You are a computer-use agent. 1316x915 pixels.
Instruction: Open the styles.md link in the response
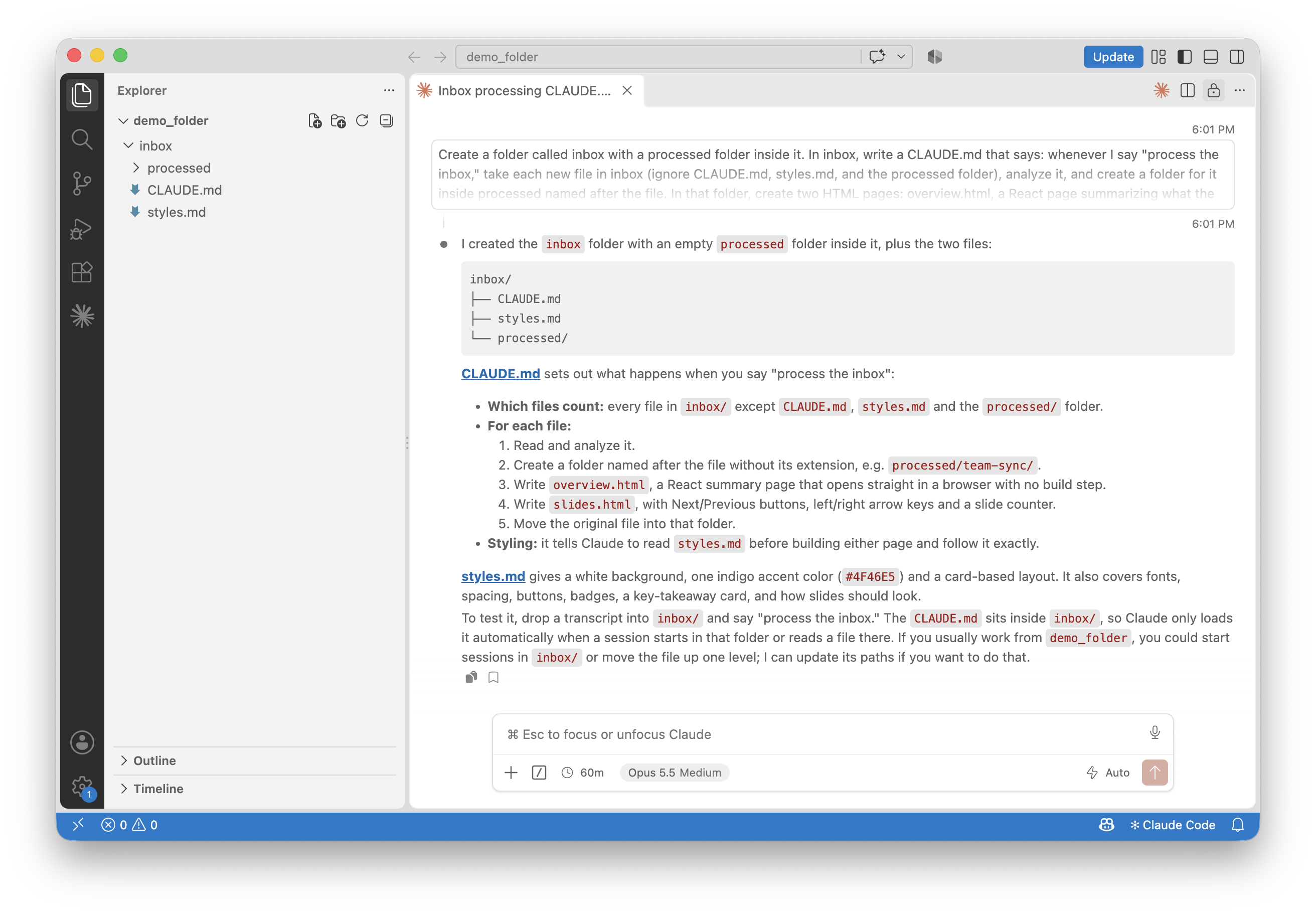pos(493,576)
